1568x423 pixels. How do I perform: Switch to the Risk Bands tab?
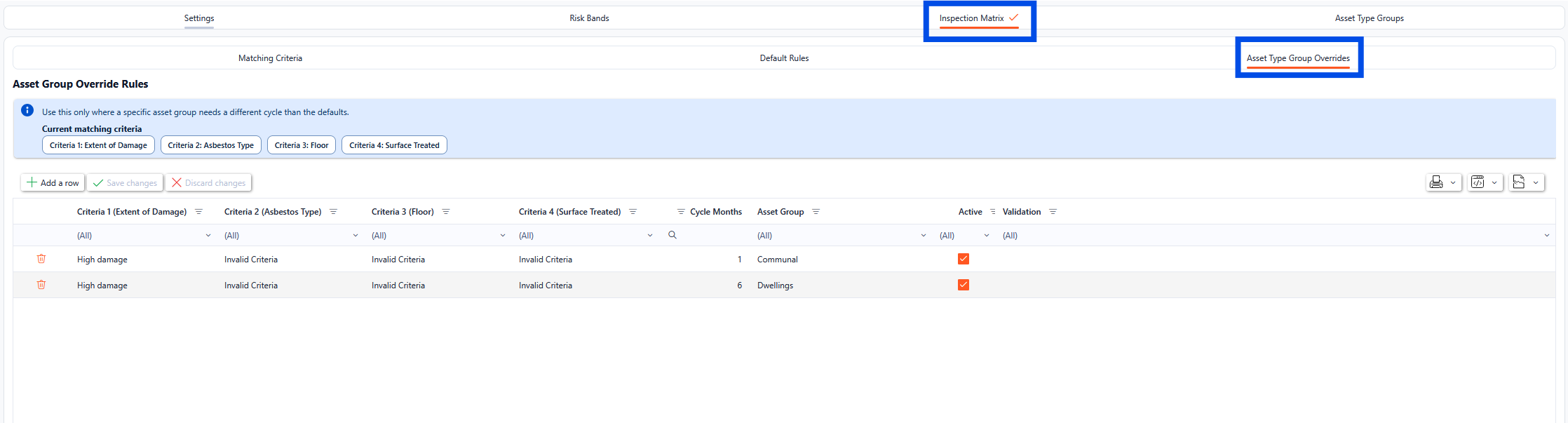pos(589,18)
